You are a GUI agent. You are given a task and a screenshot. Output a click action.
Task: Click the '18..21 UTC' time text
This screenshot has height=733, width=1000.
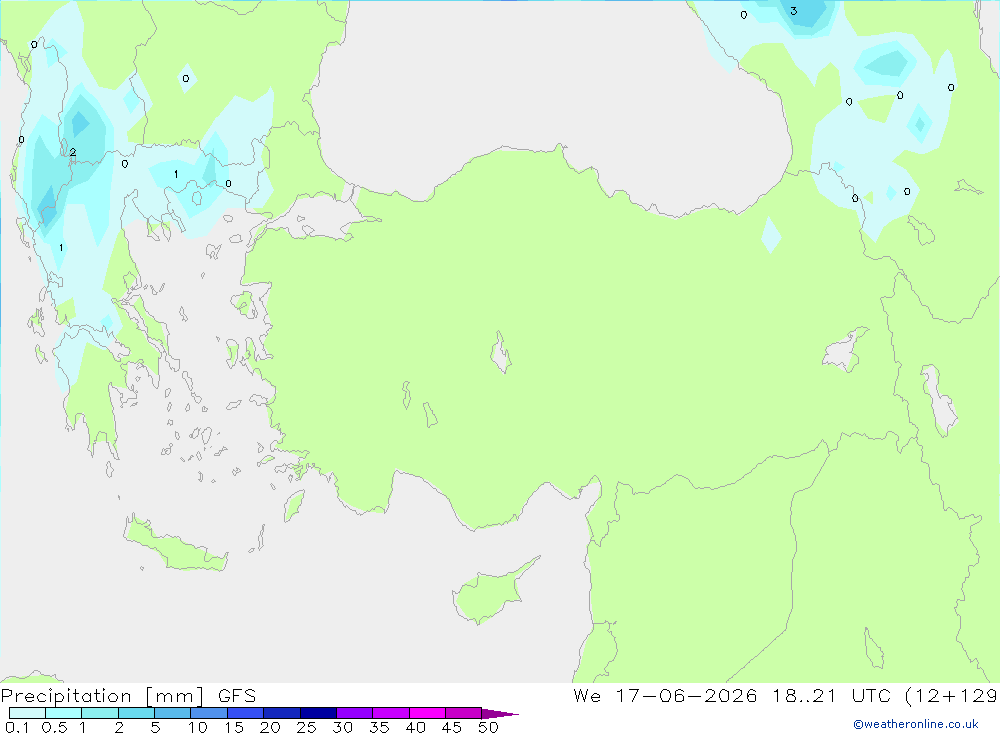click(x=831, y=696)
